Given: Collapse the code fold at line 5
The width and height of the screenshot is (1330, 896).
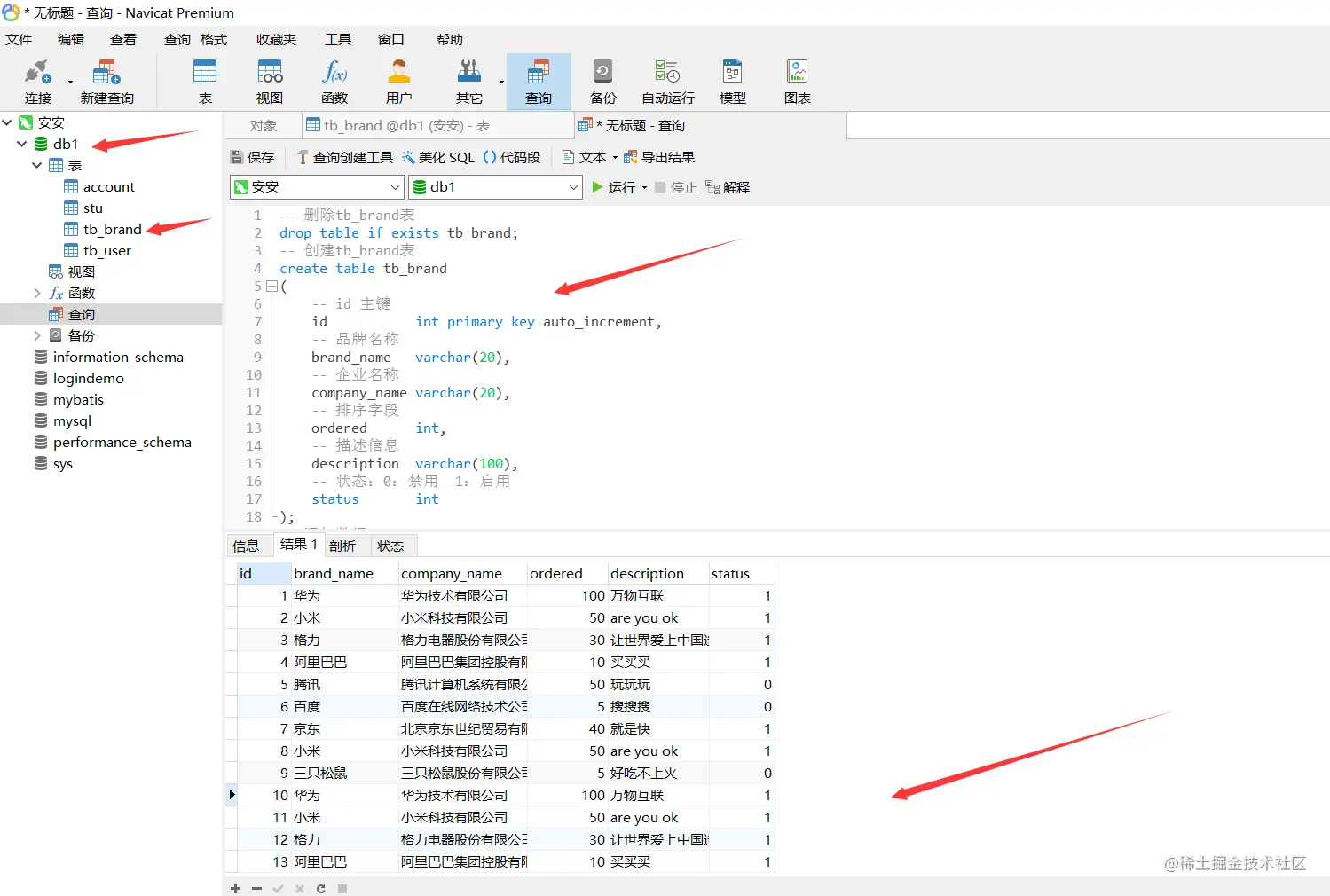Looking at the screenshot, I should (272, 286).
